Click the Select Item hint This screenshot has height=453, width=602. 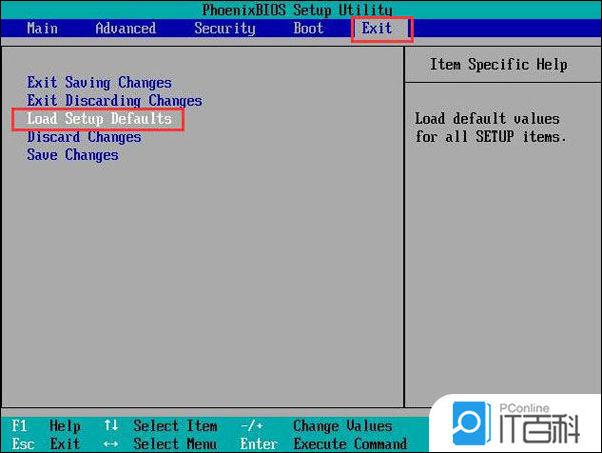(175, 426)
